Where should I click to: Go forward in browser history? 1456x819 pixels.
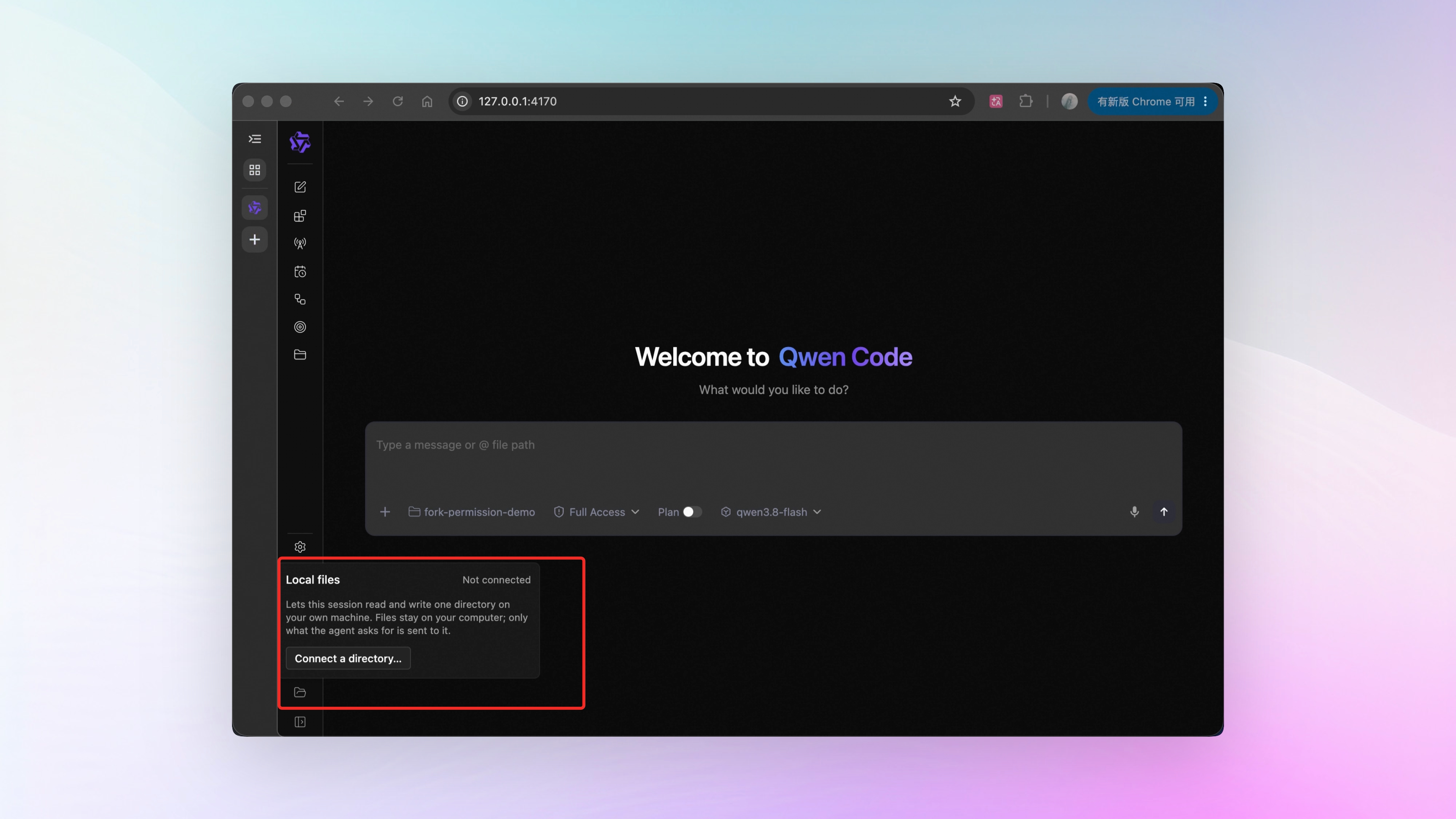click(368, 102)
